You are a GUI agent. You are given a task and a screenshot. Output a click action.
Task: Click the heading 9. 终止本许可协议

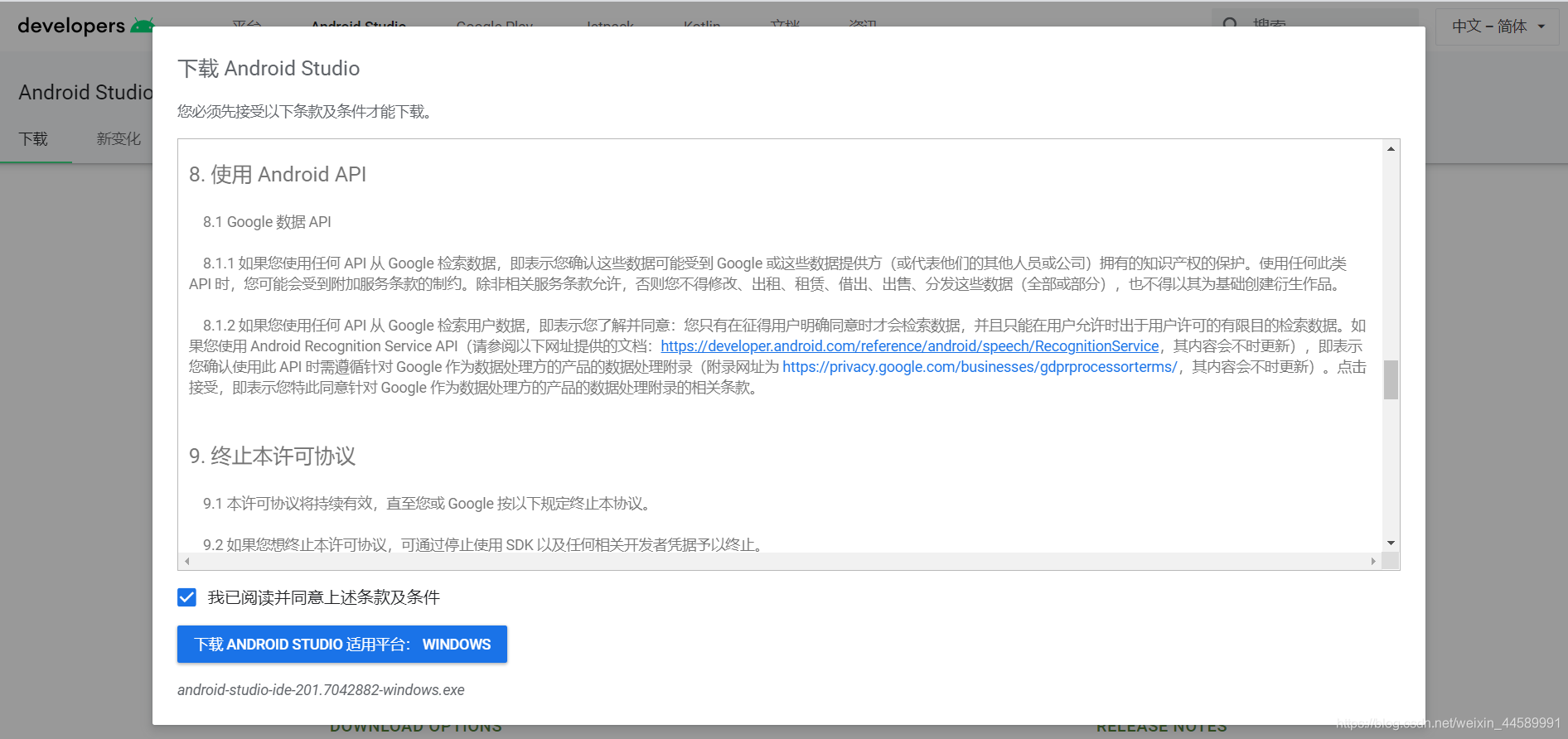click(273, 456)
